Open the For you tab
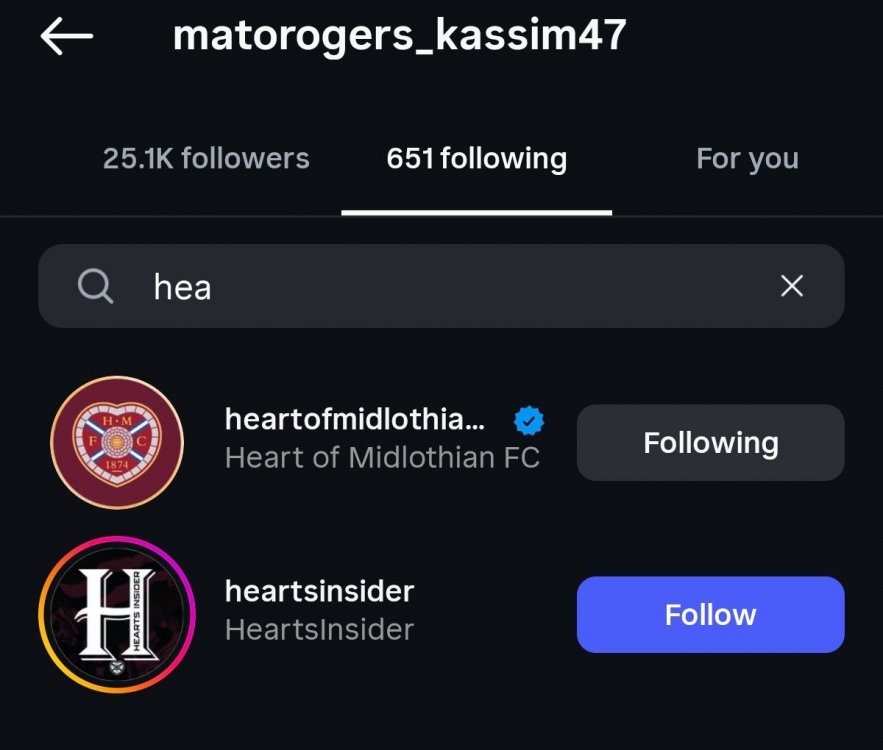The image size is (883, 750). [x=747, y=158]
